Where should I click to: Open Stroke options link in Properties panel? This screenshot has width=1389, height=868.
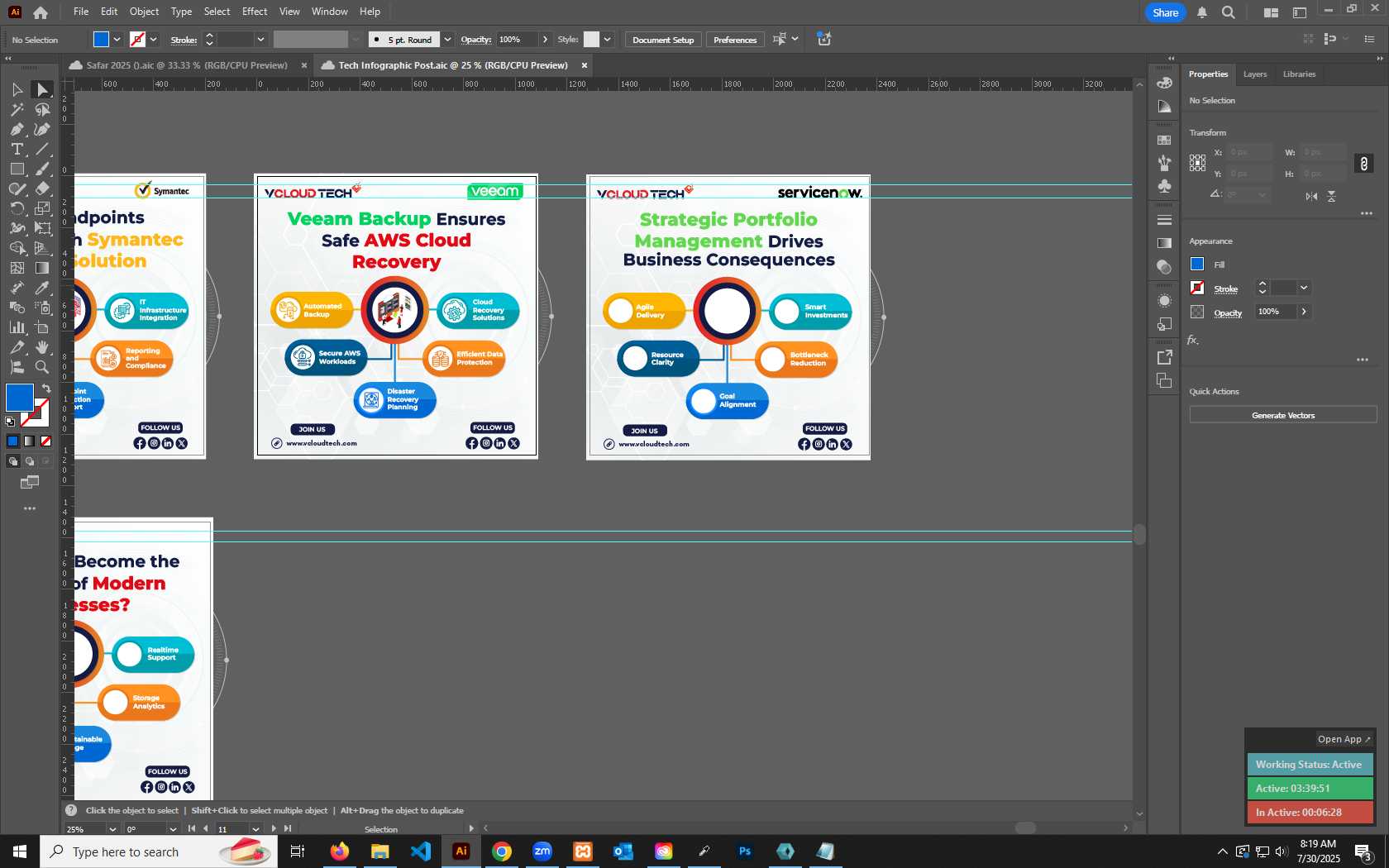(1225, 289)
